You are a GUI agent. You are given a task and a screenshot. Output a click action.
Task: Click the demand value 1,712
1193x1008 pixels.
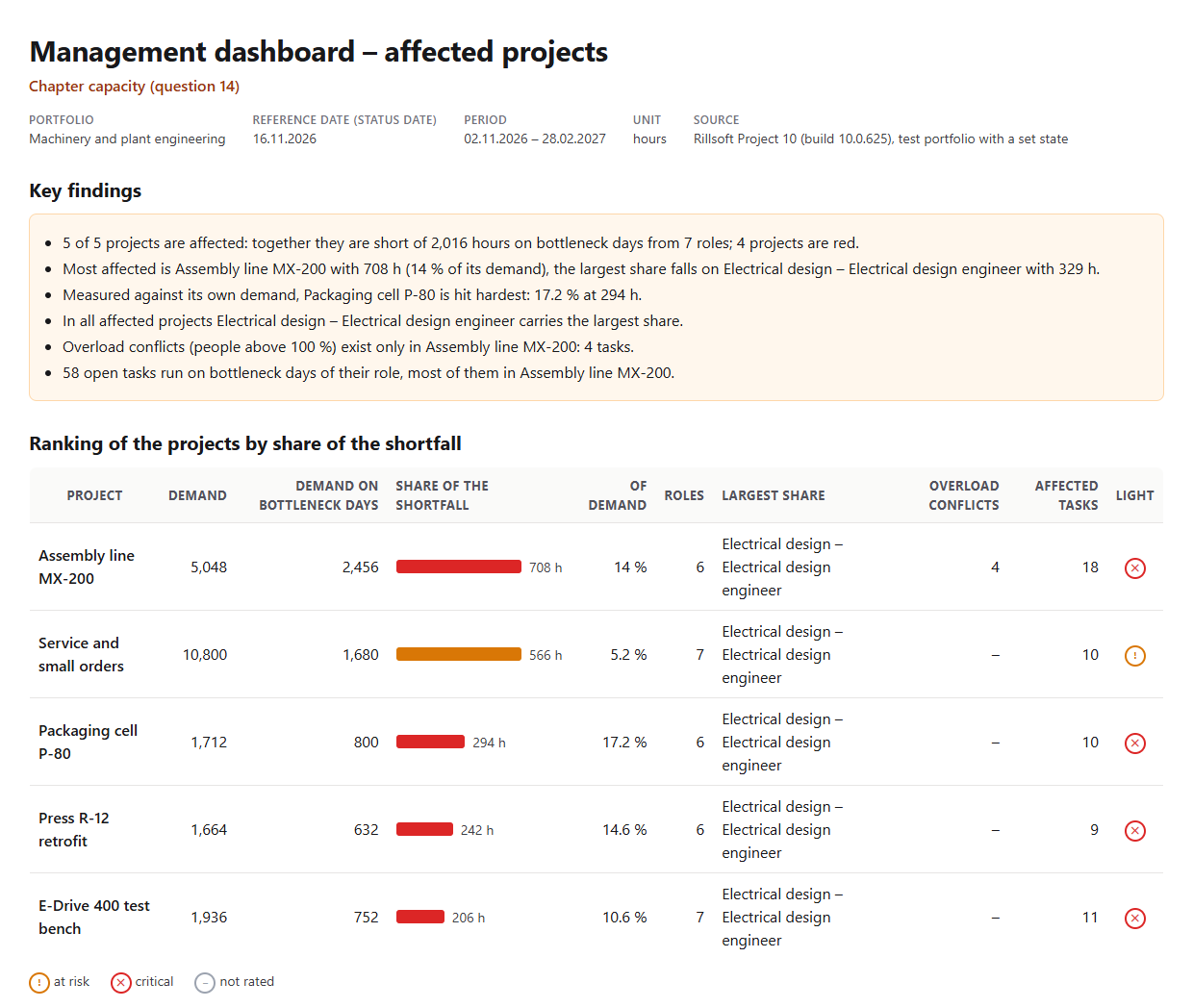(x=209, y=743)
